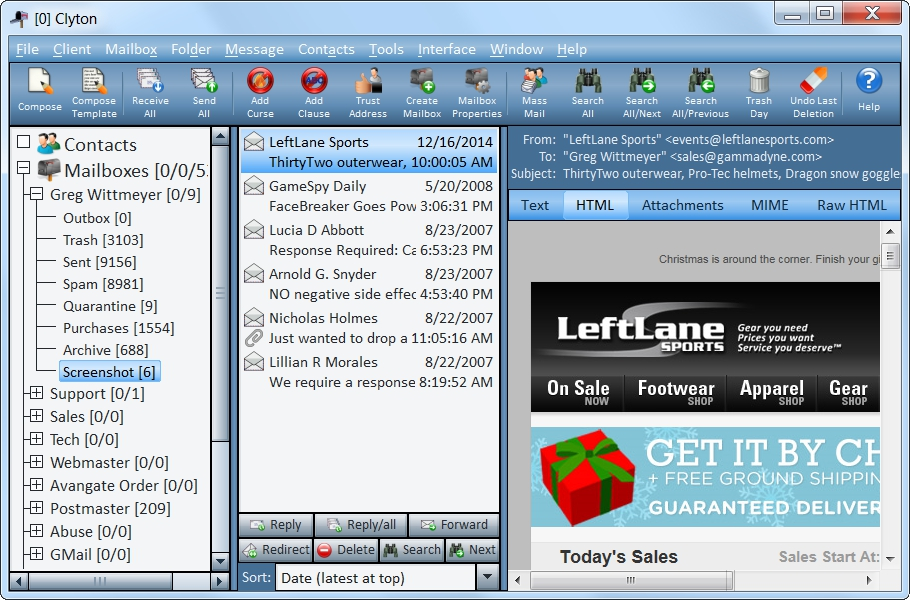This screenshot has height=600, width=910.
Task: Click the folder tree horizontal scrollbar thumb
Action: point(100,580)
